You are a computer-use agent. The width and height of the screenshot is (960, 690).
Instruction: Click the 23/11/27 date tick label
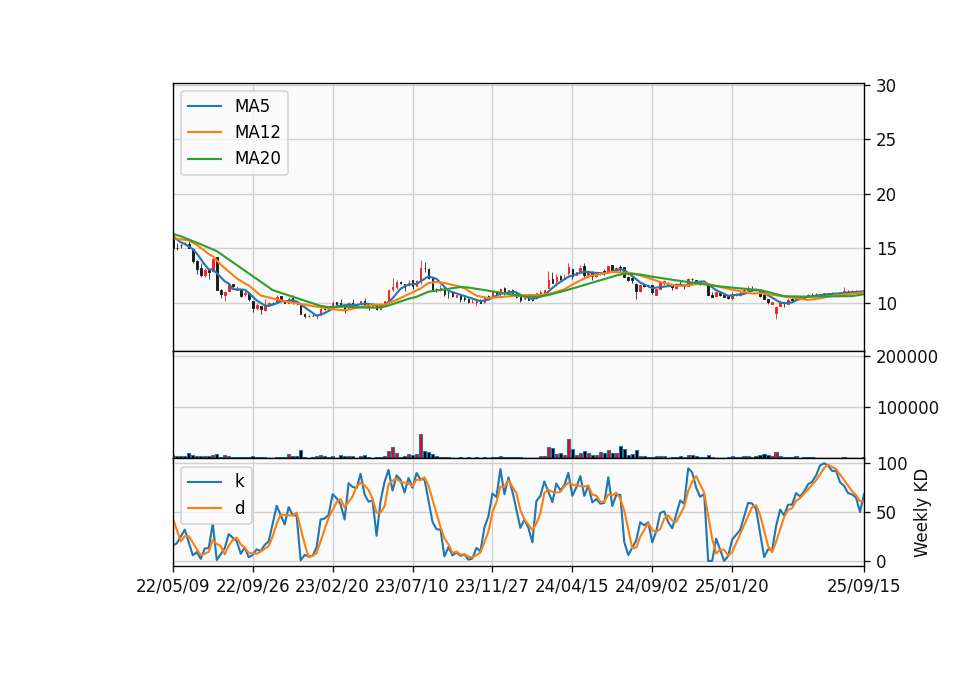(492, 586)
